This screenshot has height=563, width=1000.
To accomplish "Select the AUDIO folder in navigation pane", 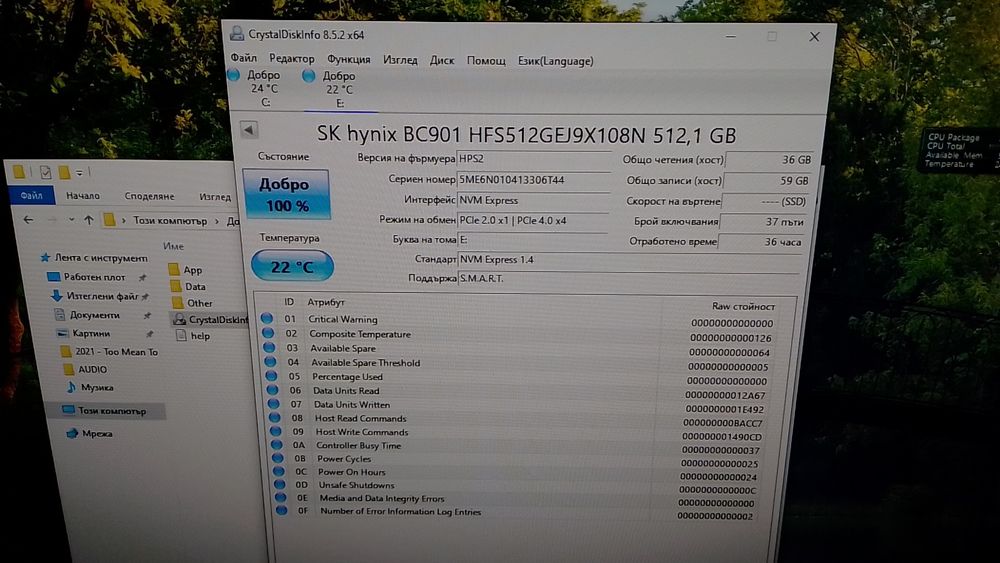I will (x=85, y=369).
